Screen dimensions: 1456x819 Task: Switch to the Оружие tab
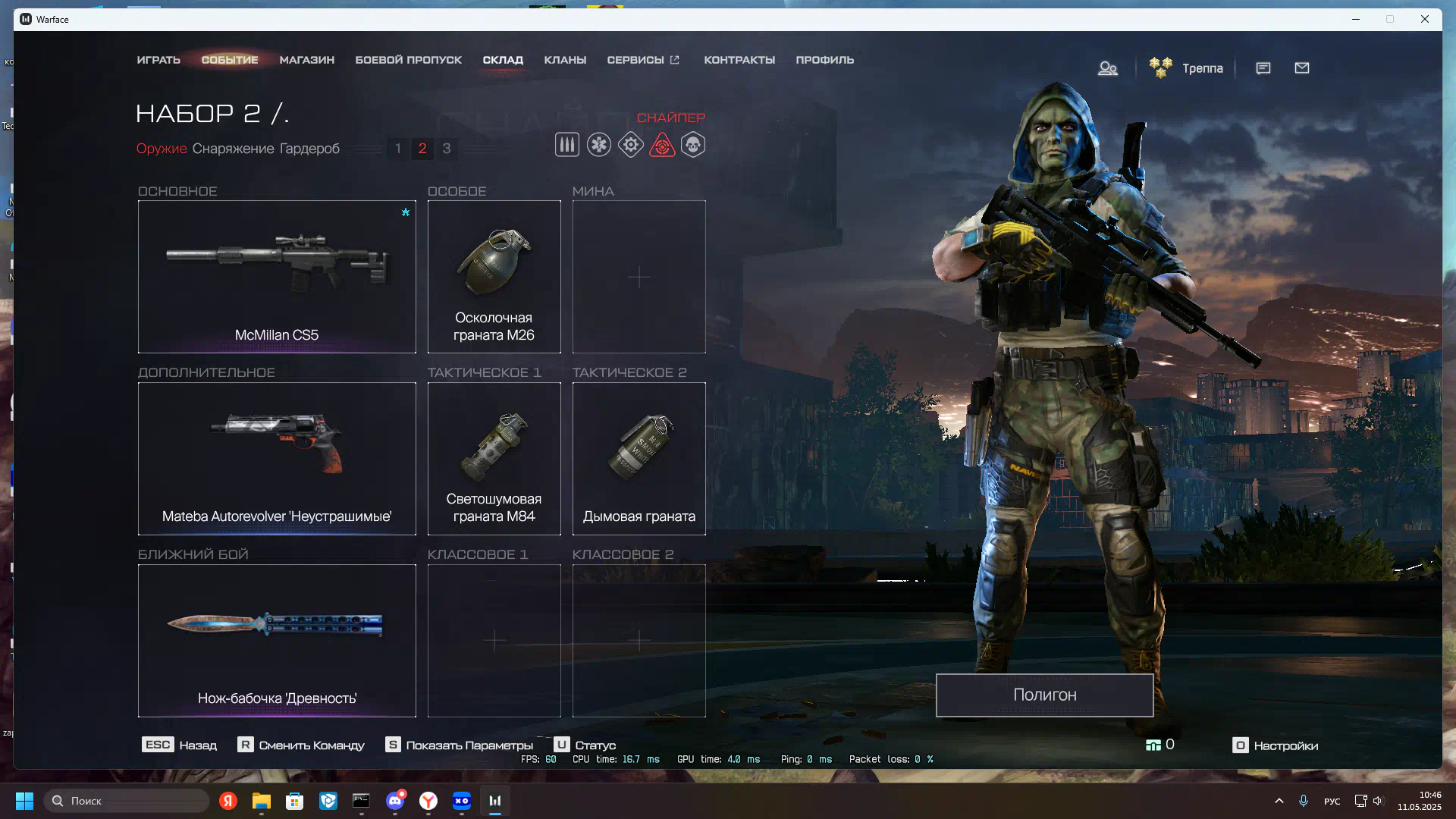[x=162, y=149]
